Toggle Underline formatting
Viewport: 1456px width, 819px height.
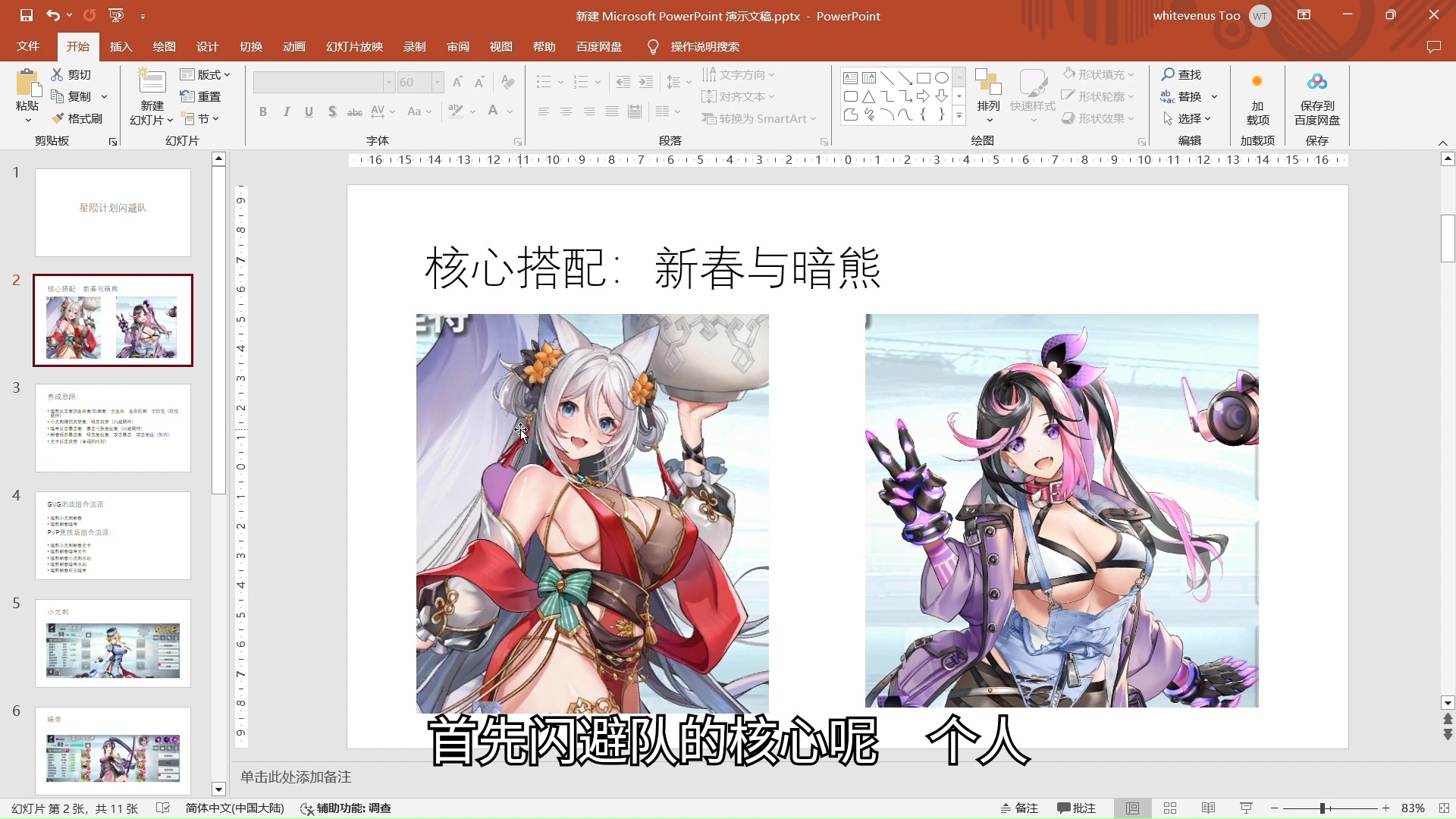pyautogui.click(x=309, y=111)
